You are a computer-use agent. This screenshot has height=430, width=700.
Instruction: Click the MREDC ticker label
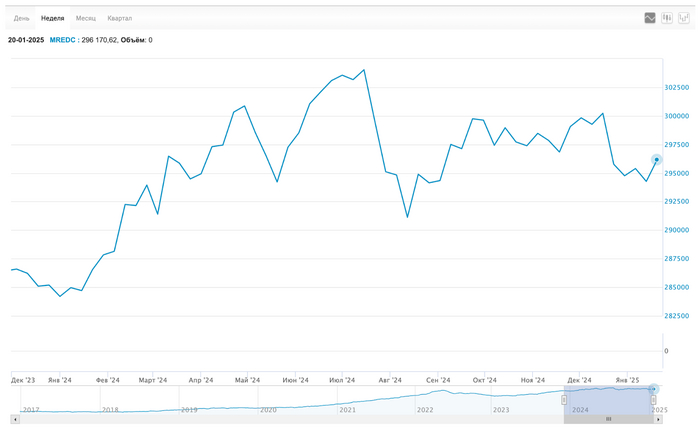[x=63, y=40]
